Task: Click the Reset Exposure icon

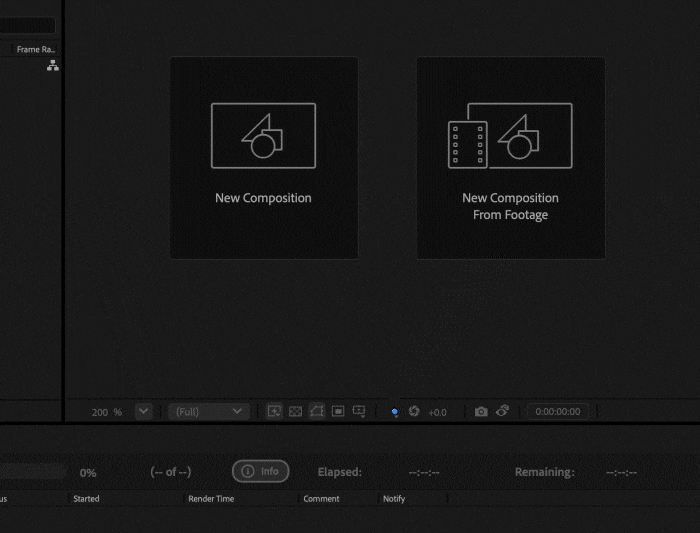Action: pyautogui.click(x=414, y=411)
